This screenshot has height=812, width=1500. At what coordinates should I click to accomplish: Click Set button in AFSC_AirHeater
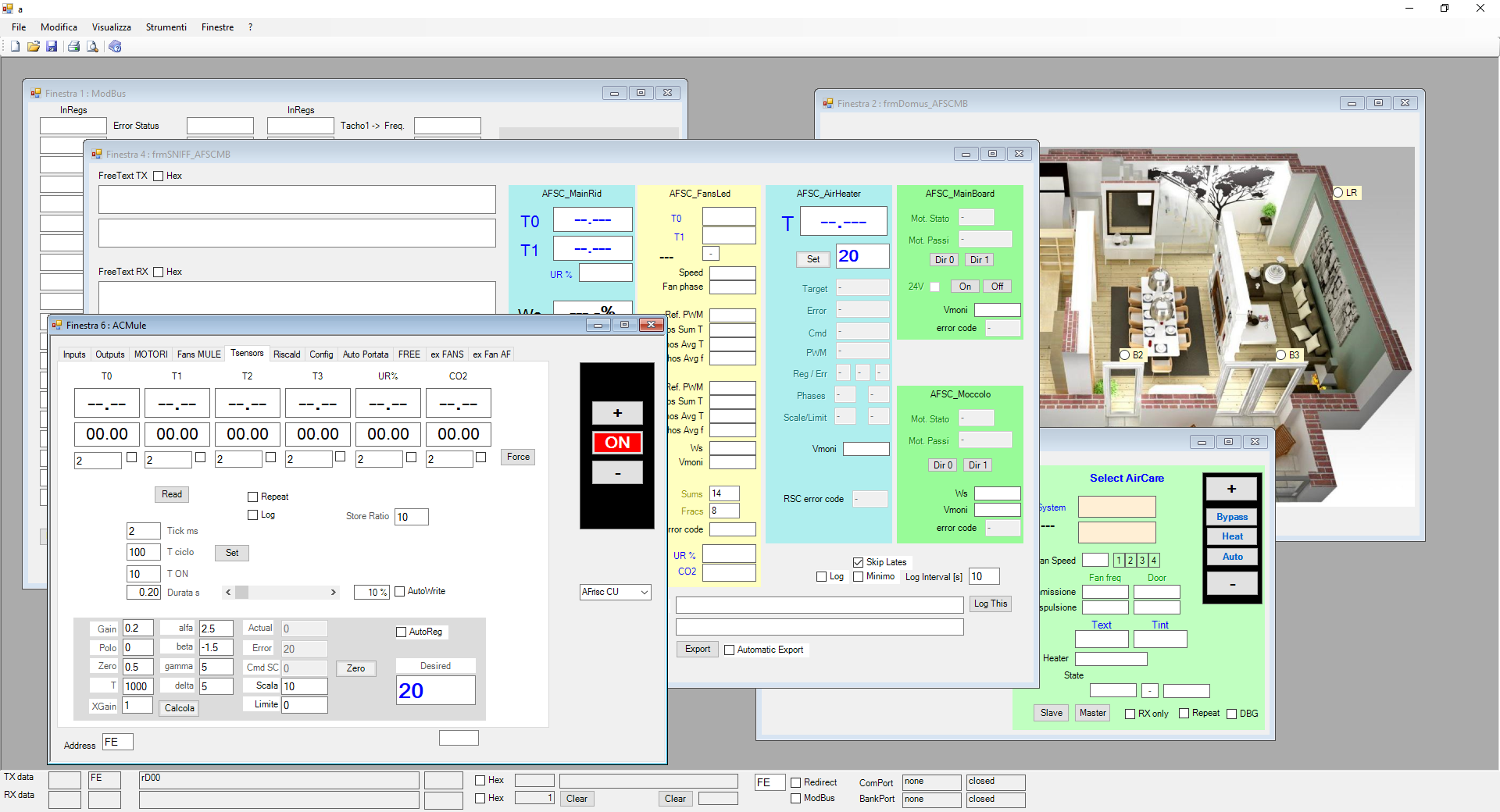(813, 260)
